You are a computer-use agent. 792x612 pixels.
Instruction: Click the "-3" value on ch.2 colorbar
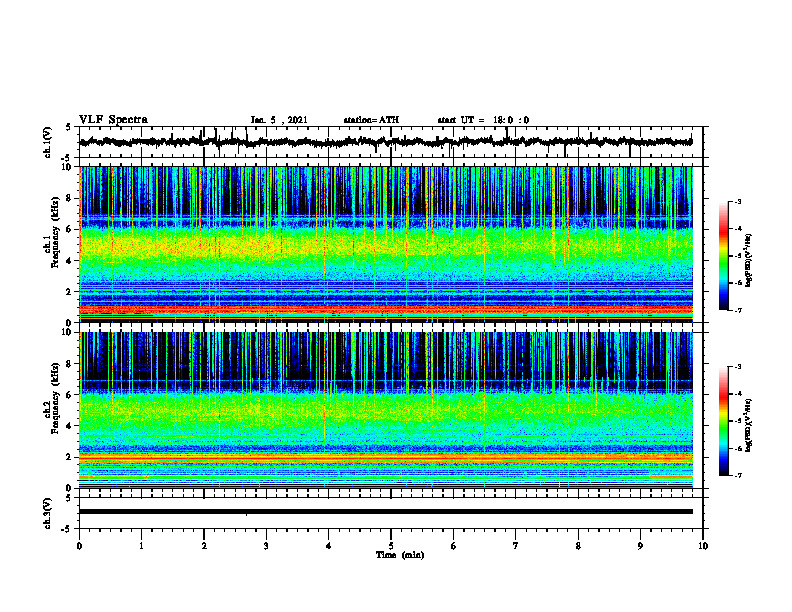(738, 367)
